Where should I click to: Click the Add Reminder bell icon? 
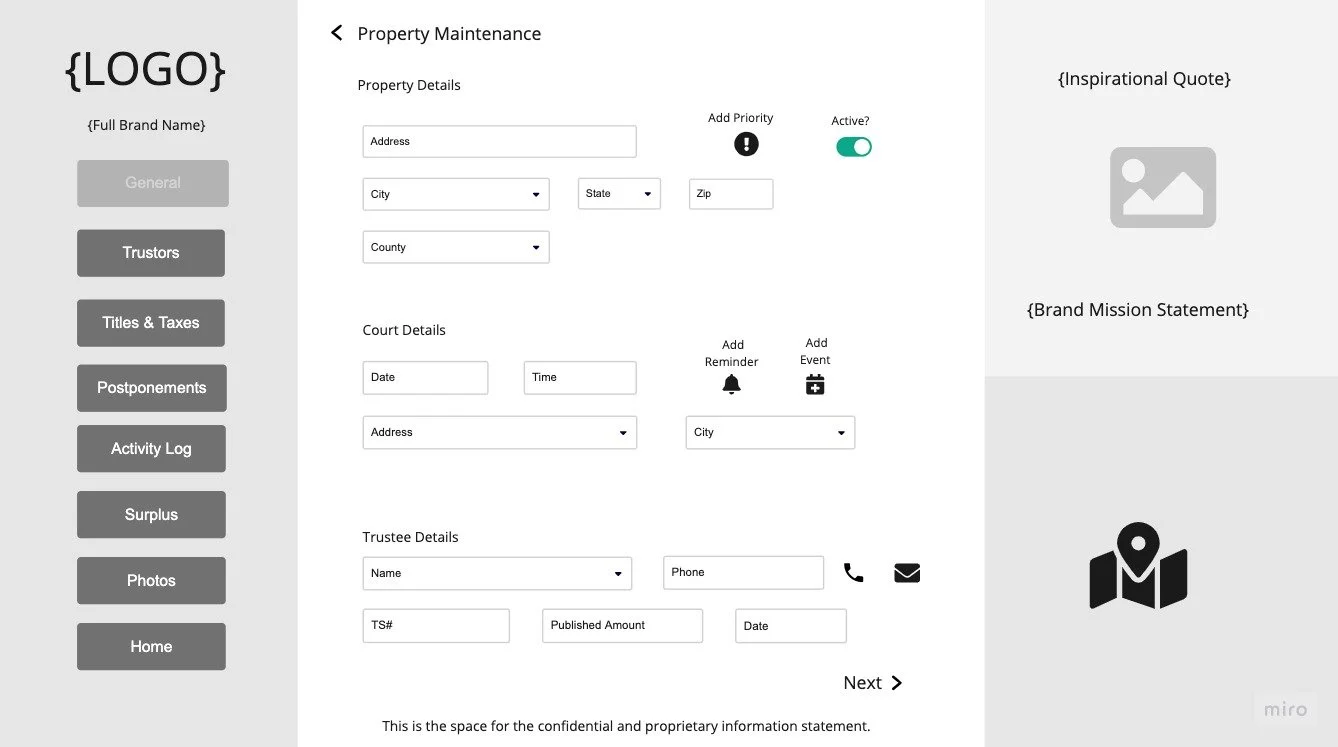[731, 383]
